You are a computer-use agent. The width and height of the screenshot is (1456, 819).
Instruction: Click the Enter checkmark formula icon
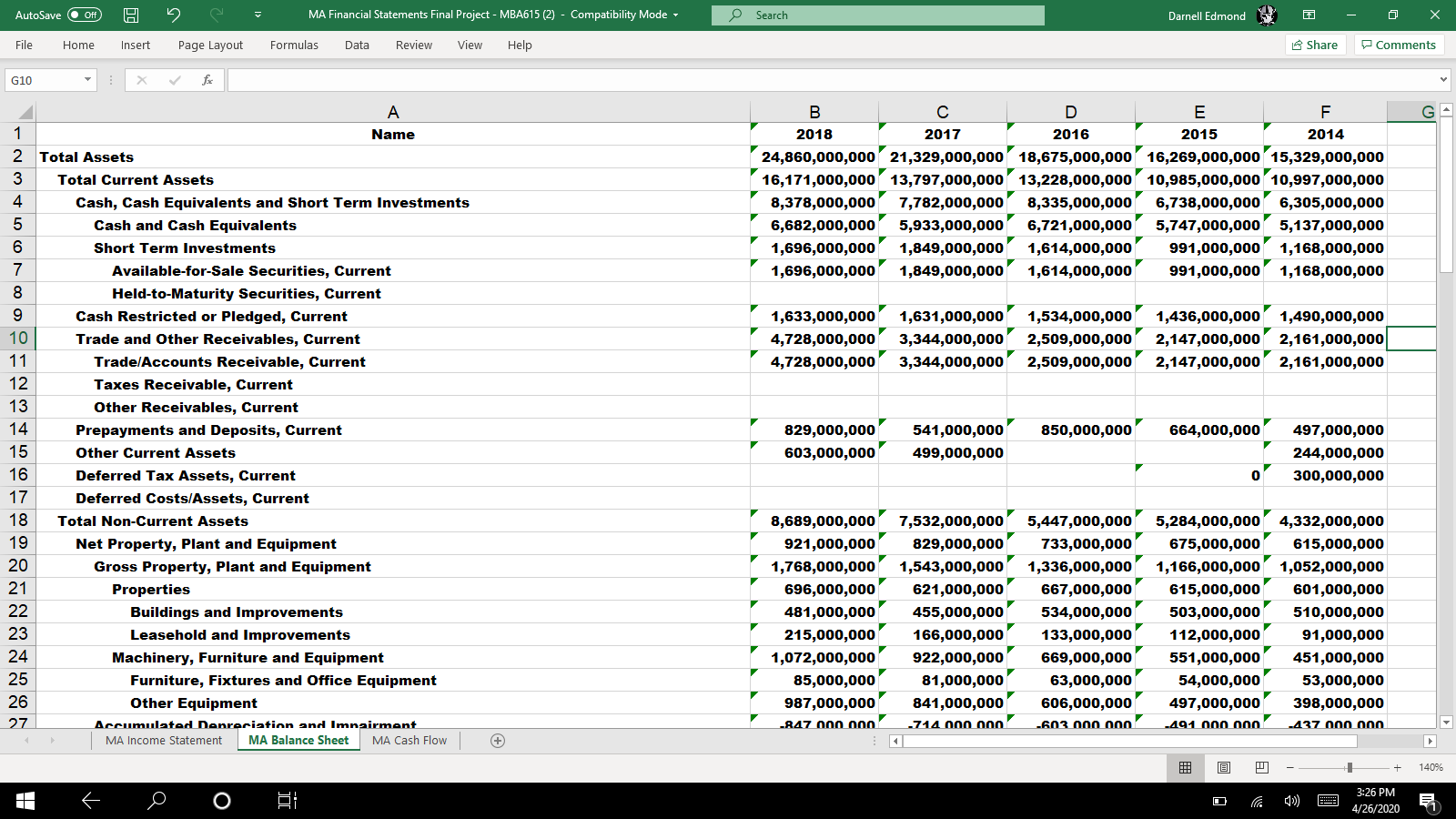pyautogui.click(x=175, y=80)
